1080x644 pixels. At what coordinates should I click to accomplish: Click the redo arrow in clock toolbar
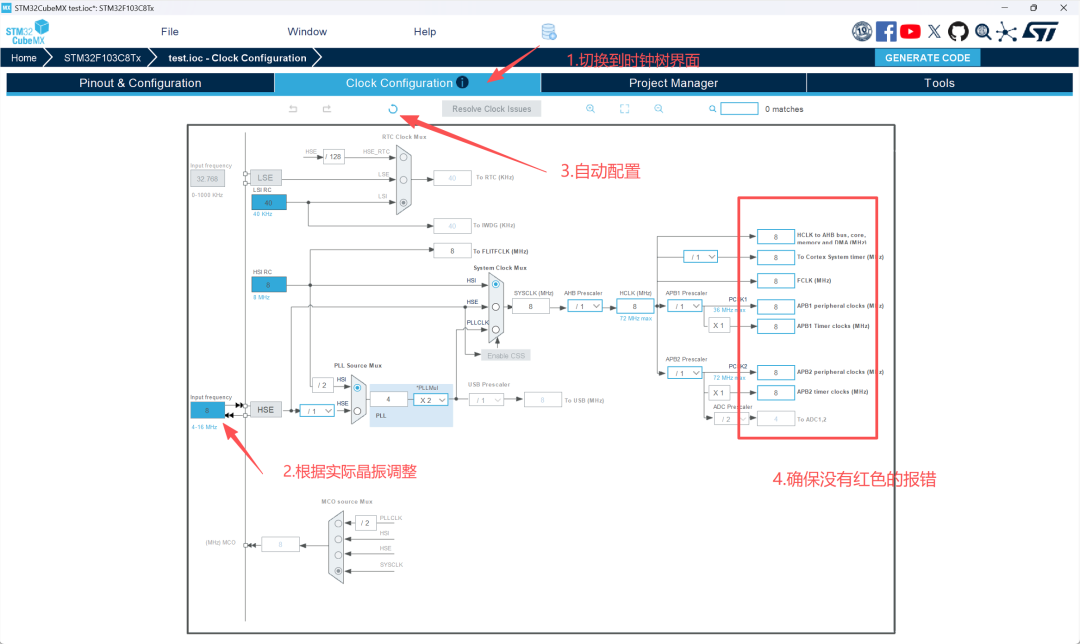pos(326,109)
